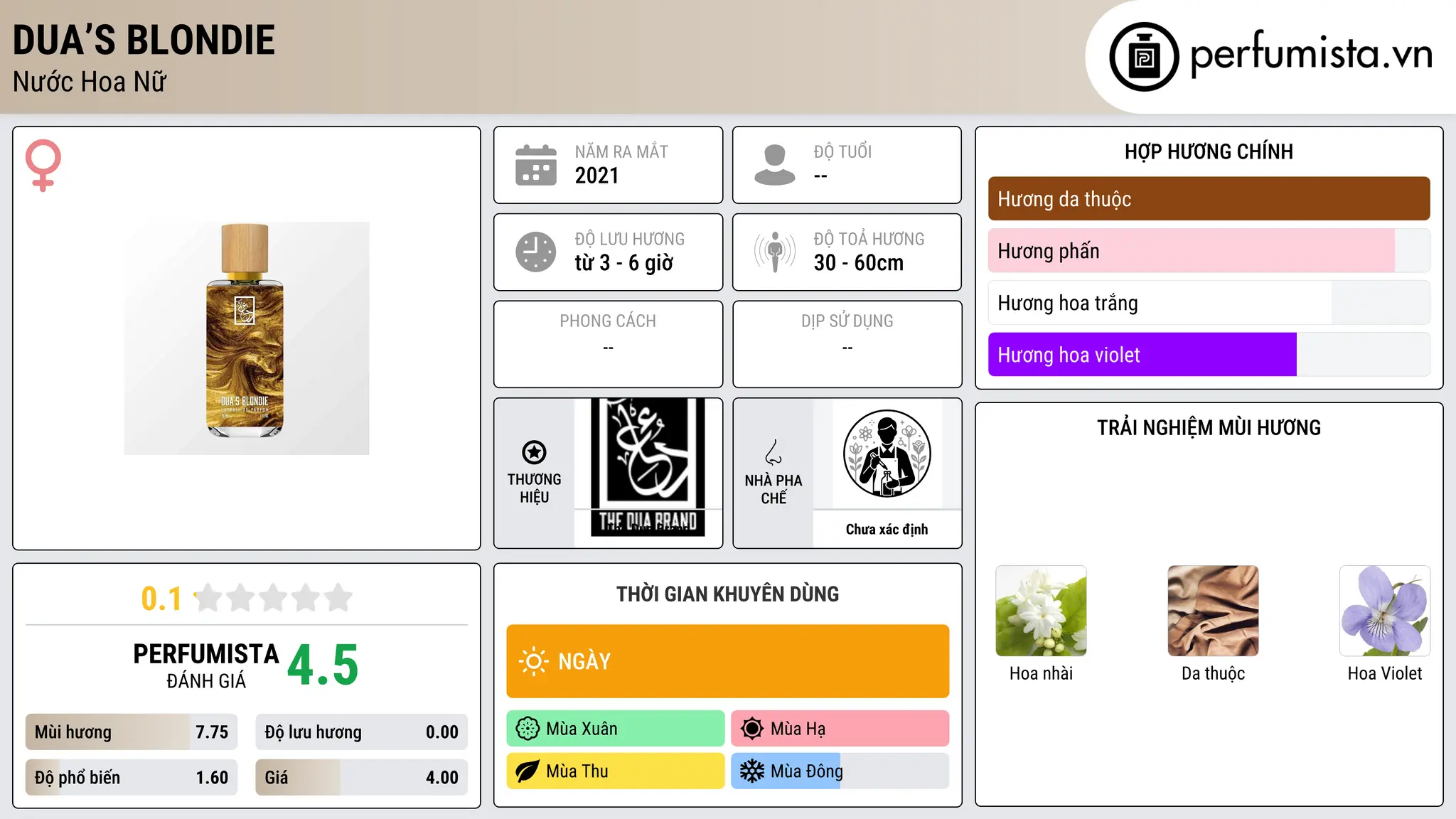Click the Trải nghiệm mùi hương heading
This screenshot has height=819, width=1456.
[x=1209, y=428]
